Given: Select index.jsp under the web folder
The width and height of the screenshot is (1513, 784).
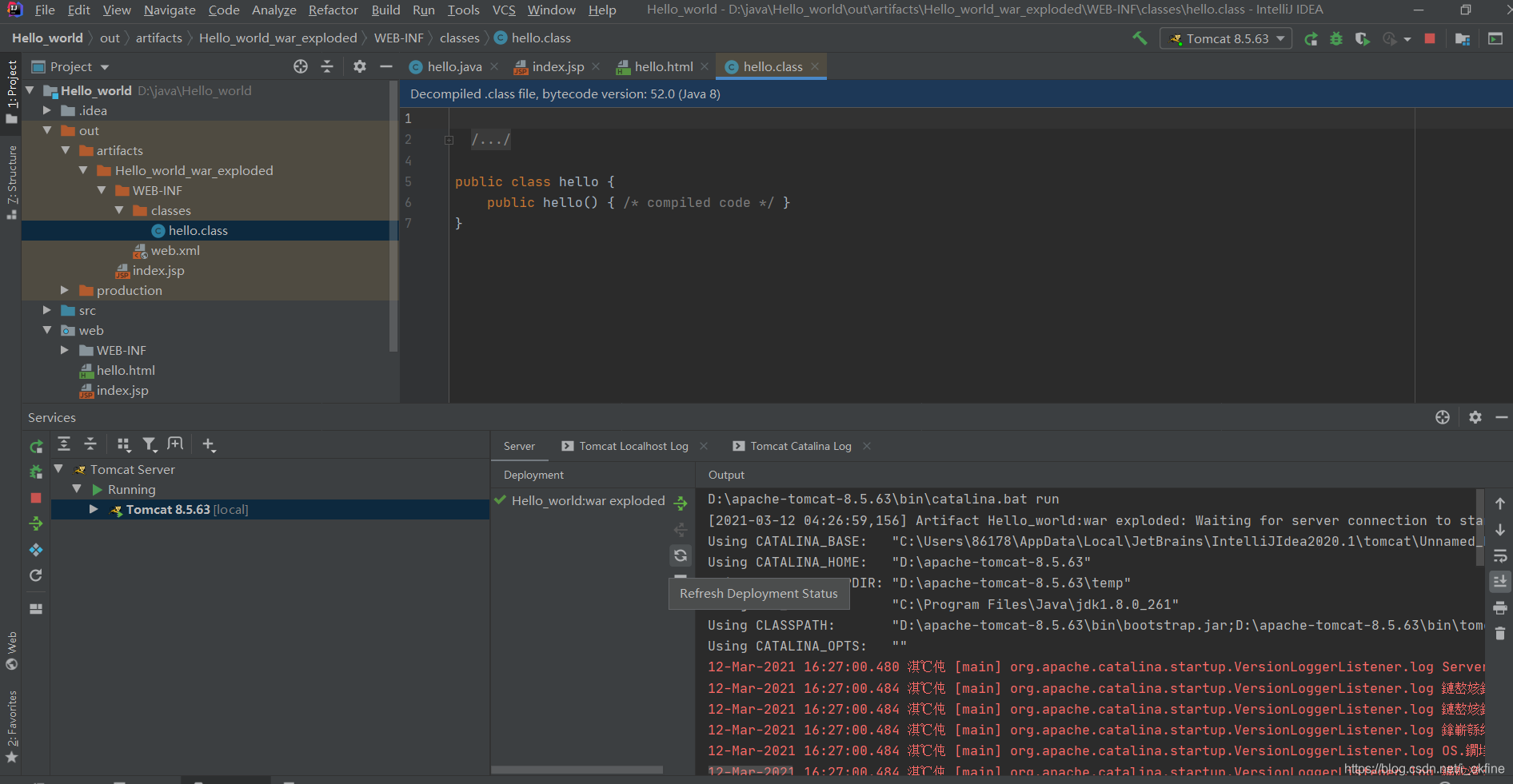Looking at the screenshot, I should [122, 390].
